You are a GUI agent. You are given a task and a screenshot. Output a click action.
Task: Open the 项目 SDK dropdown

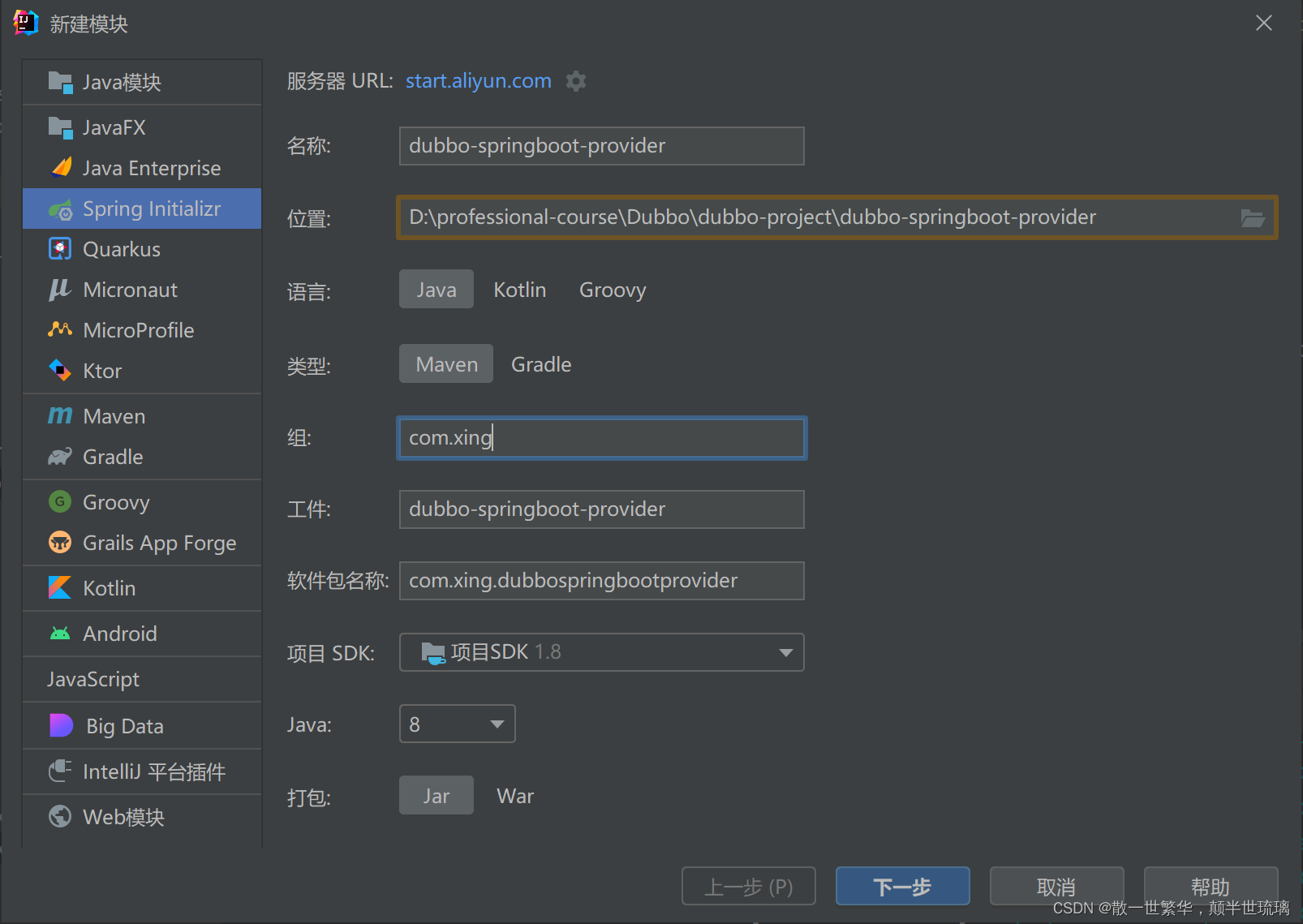(x=602, y=652)
